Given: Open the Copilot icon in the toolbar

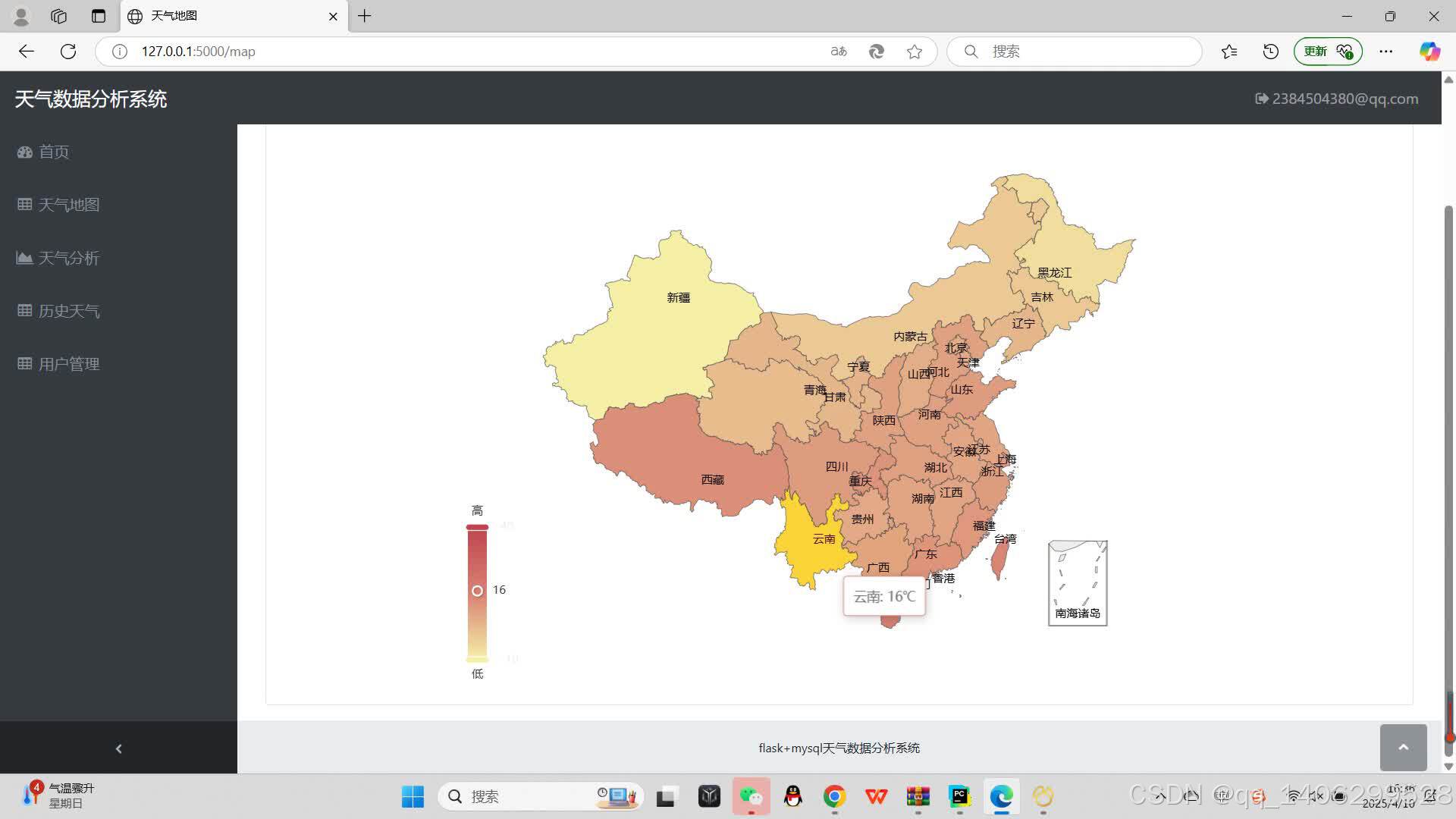Looking at the screenshot, I should click(x=1429, y=52).
